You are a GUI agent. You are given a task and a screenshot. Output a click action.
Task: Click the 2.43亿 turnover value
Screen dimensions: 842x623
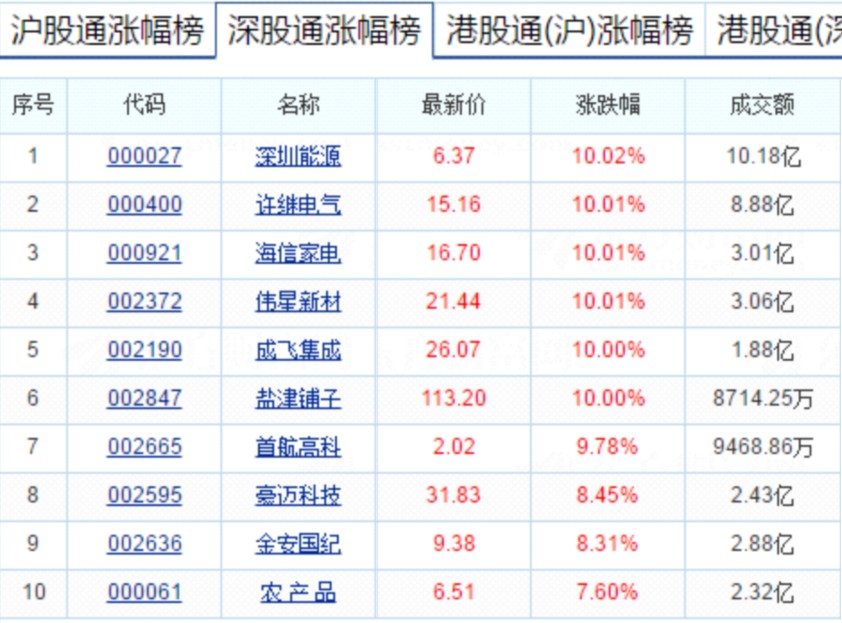pos(763,495)
